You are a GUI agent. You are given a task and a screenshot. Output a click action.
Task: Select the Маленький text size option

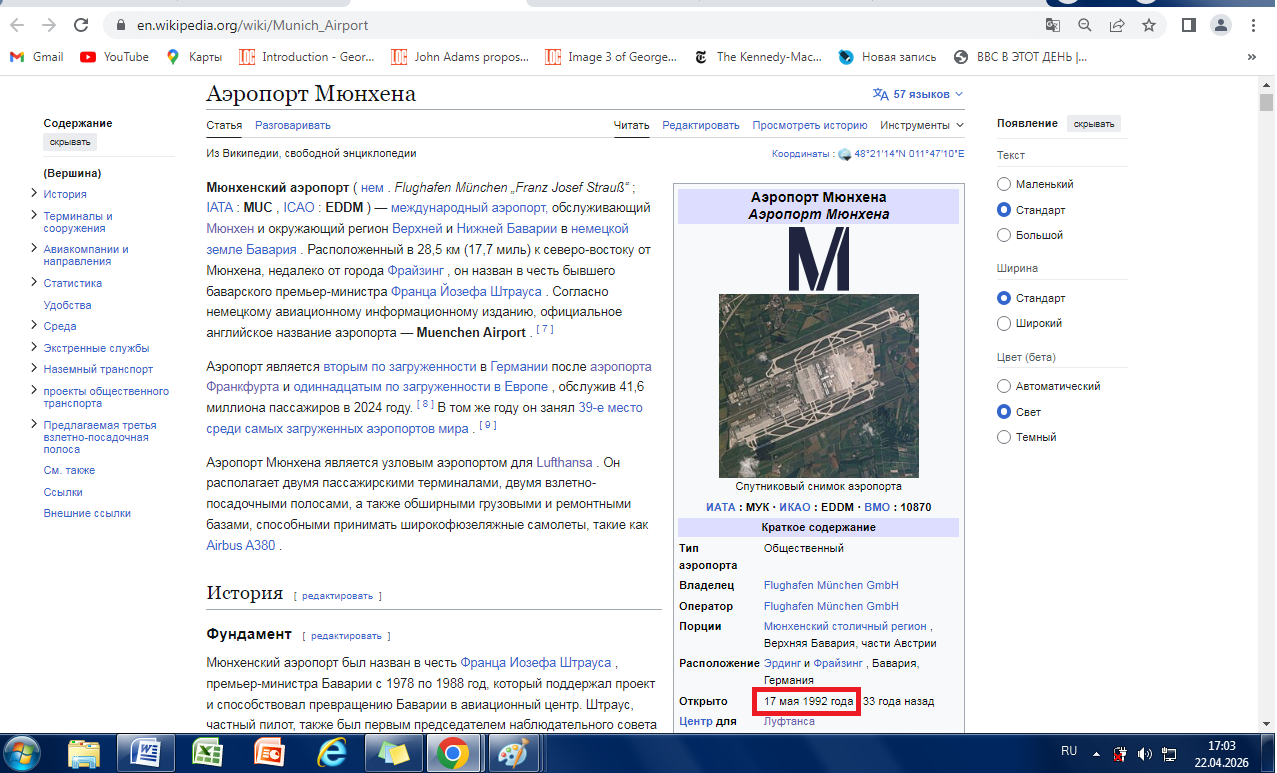pyautogui.click(x=1004, y=185)
